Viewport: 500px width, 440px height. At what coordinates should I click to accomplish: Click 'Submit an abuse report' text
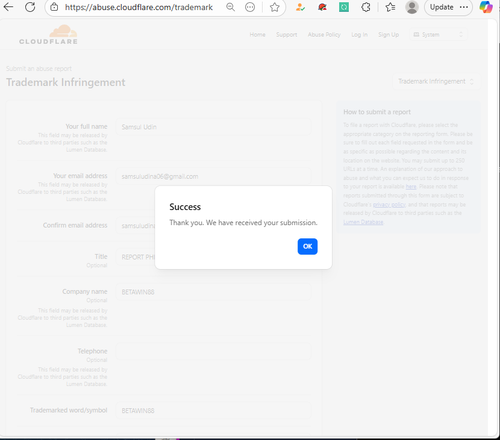click(39, 69)
